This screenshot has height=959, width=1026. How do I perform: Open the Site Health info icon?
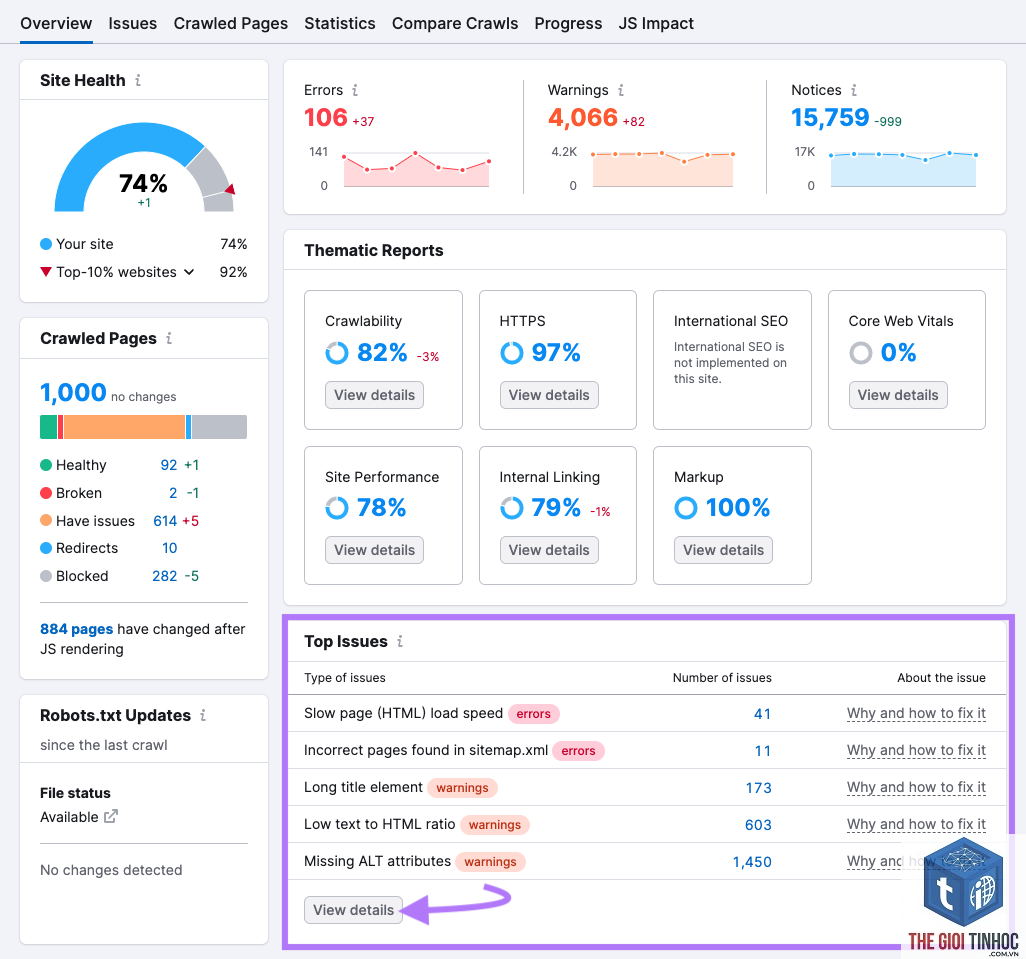coord(138,80)
